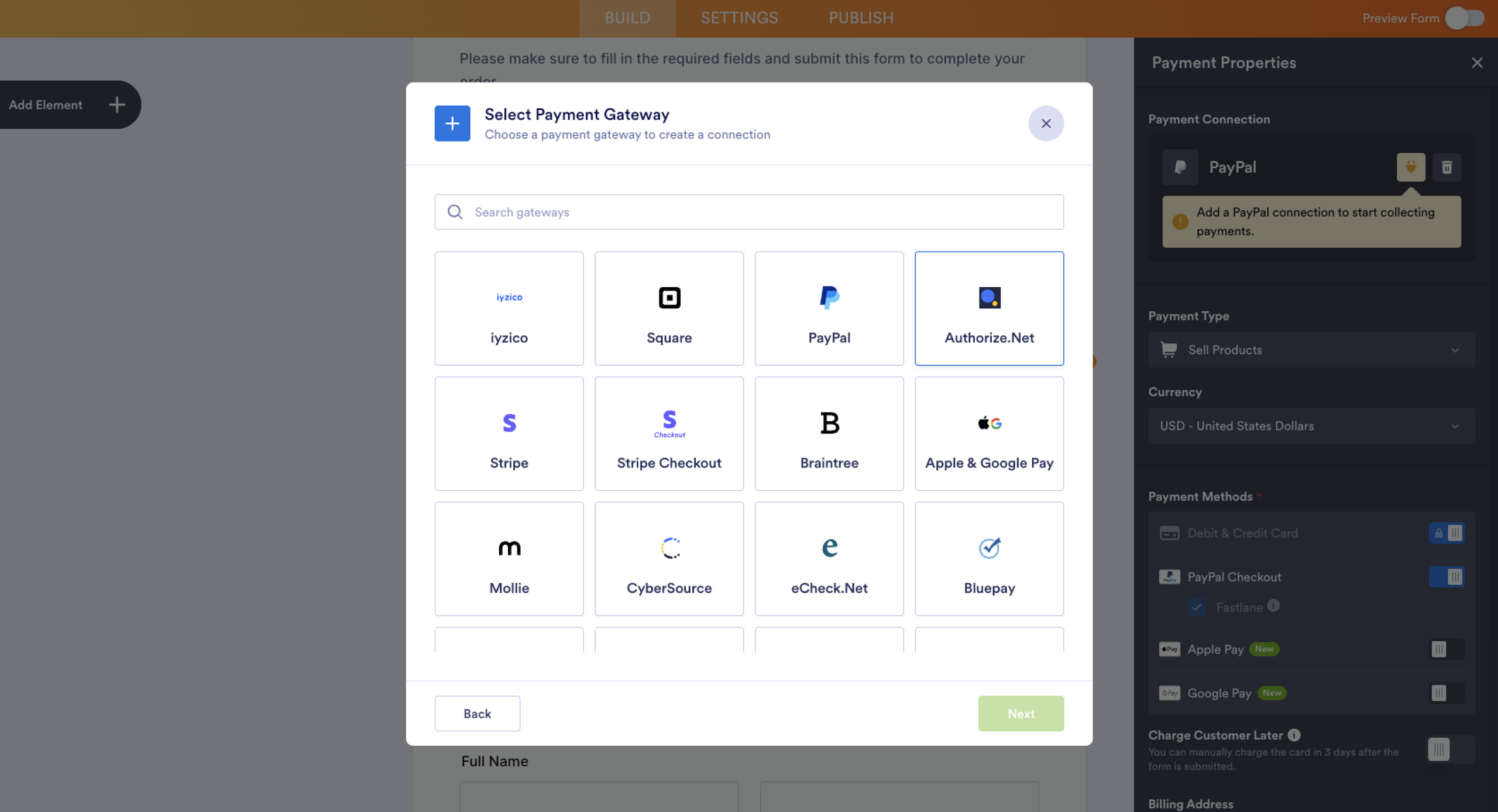Click the second Full Name input box
The width and height of the screenshot is (1498, 812).
tap(899, 796)
